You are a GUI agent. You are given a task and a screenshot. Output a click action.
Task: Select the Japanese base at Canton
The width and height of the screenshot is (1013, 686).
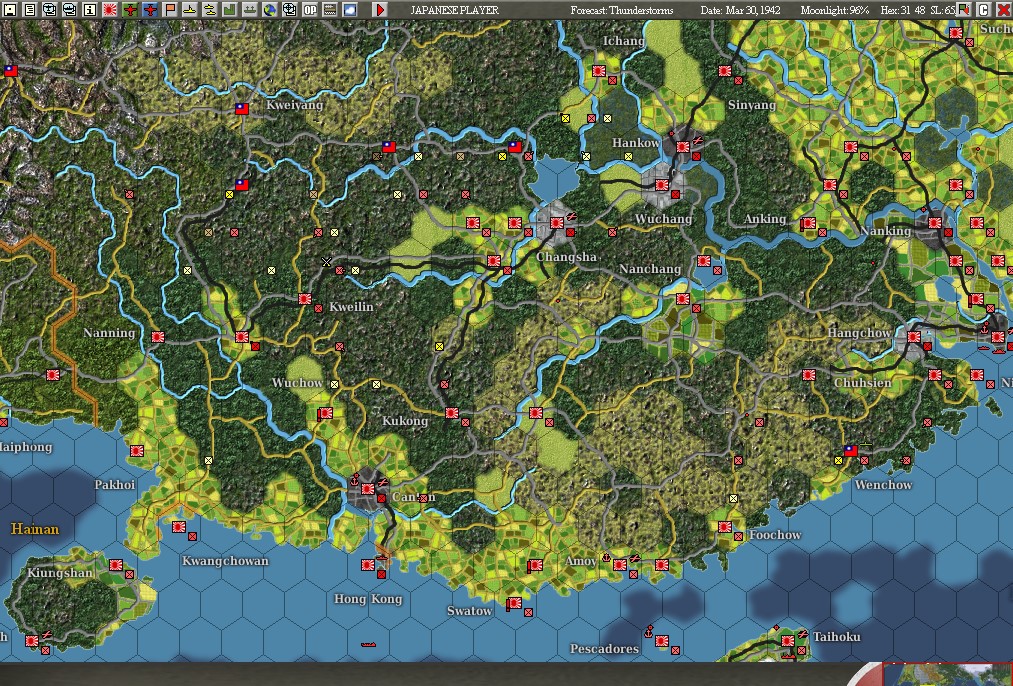[368, 489]
